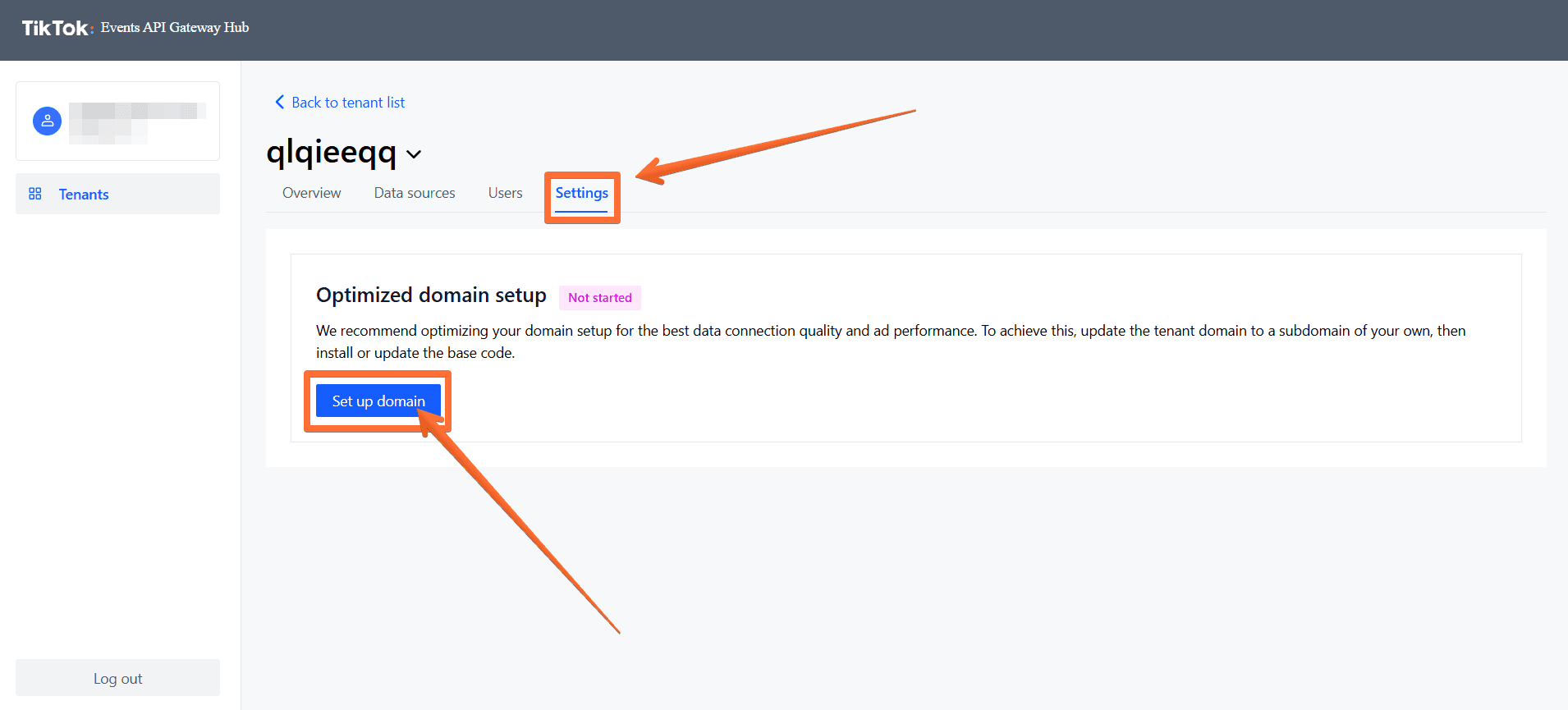The width and height of the screenshot is (1568, 710).
Task: Click the Optimized domain setup heading
Action: pyautogui.click(x=431, y=295)
